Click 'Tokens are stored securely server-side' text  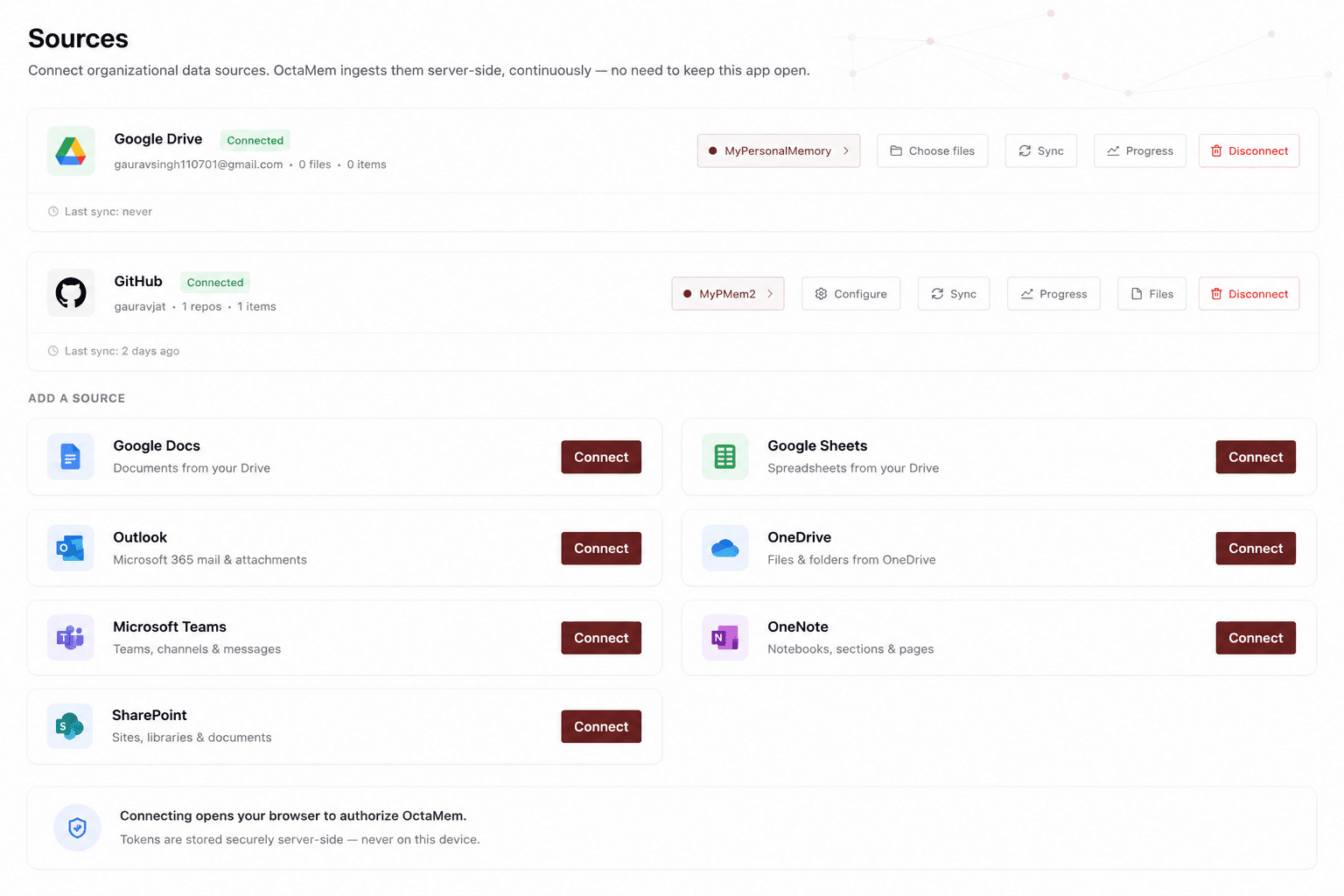click(300, 840)
